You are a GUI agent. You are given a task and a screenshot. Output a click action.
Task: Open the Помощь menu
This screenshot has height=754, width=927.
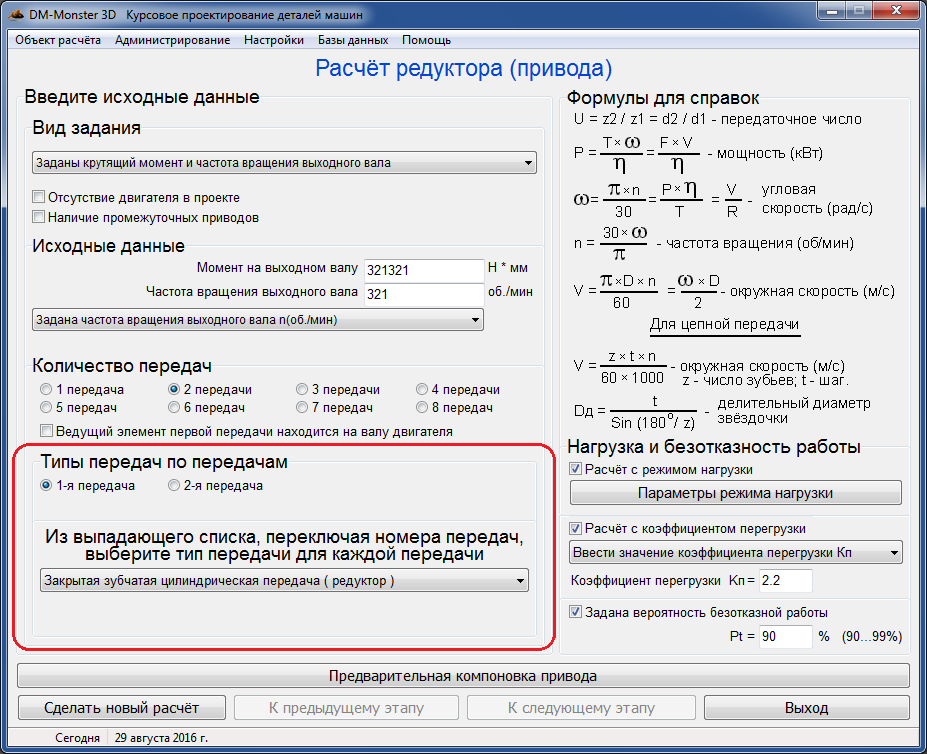pyautogui.click(x=426, y=40)
